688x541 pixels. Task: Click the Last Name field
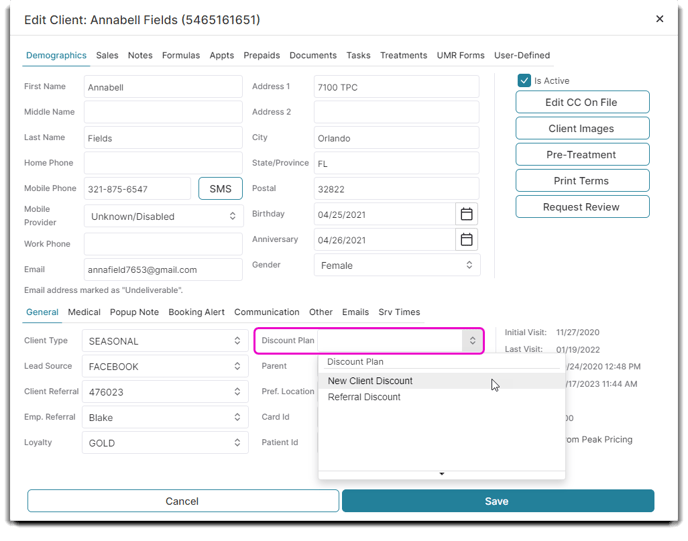click(x=163, y=138)
